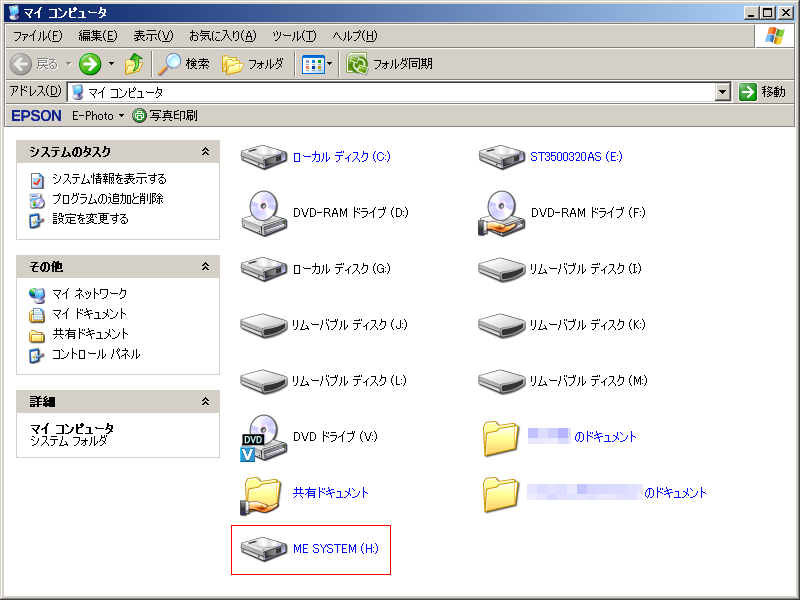Screen dimensions: 800x600
Task: Click the フォルダ同期 toolbar button
Action: pyautogui.click(x=390, y=64)
